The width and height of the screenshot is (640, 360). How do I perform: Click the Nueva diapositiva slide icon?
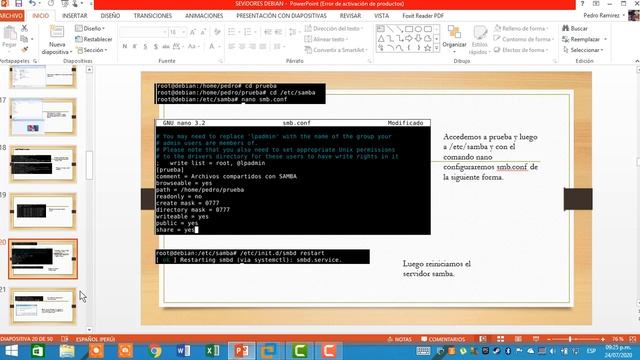pos(57,32)
